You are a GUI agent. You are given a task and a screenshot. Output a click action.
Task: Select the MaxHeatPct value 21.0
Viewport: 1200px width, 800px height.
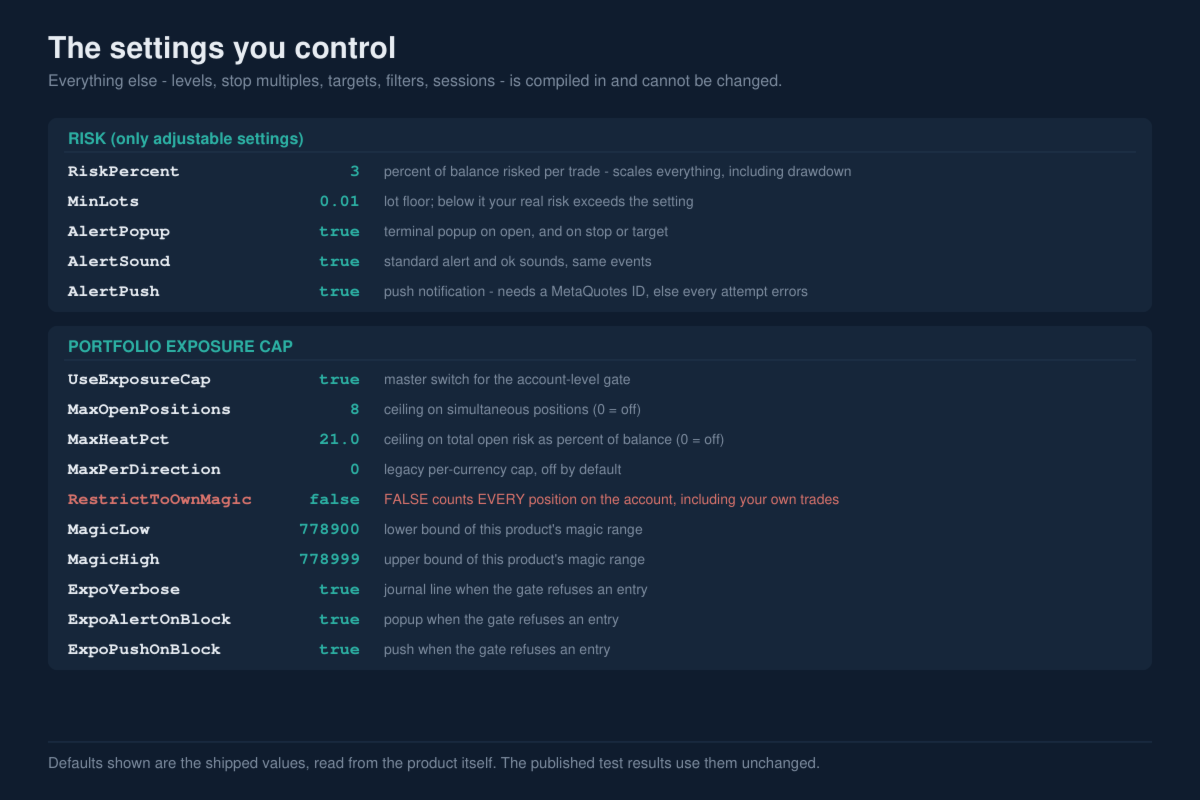coord(339,439)
